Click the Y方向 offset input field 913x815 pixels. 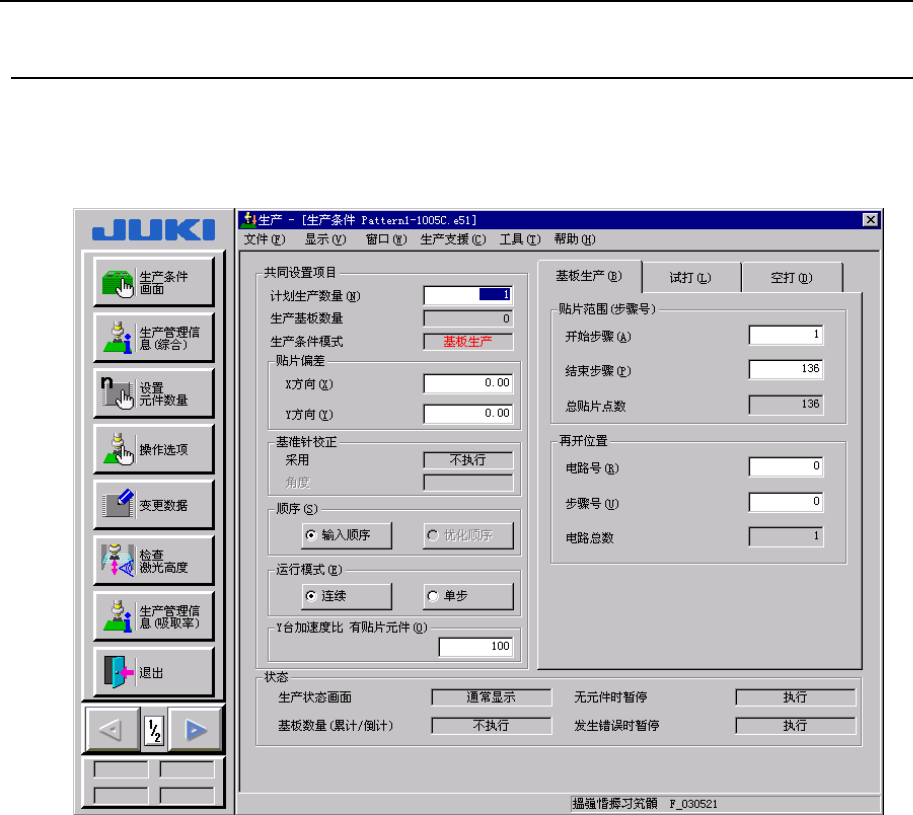click(x=468, y=413)
